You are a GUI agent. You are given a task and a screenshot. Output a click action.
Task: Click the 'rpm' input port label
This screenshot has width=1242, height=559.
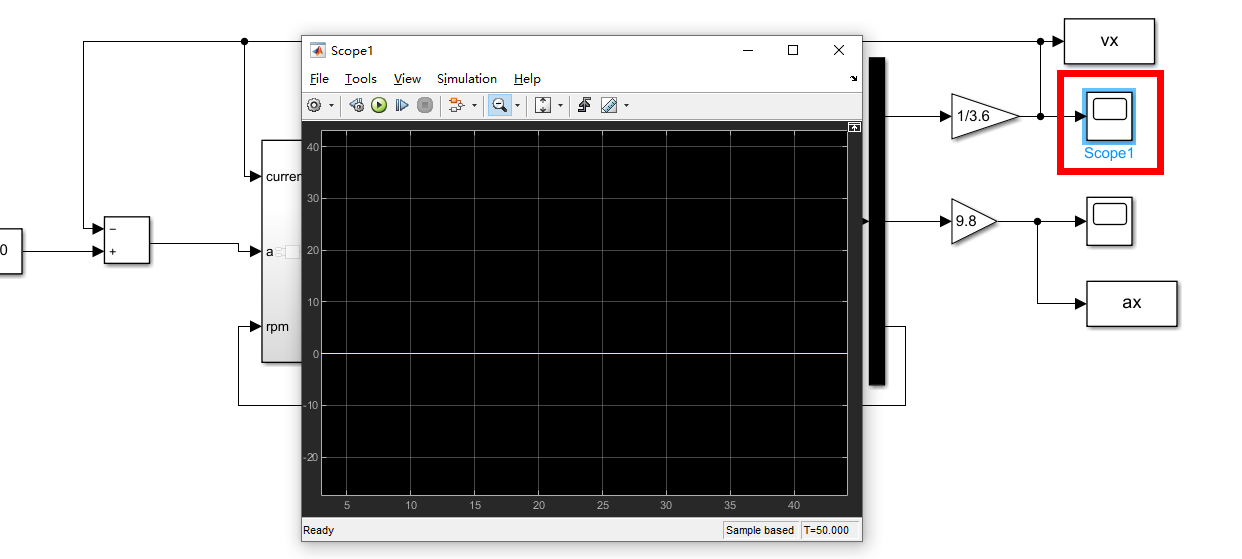pos(278,327)
